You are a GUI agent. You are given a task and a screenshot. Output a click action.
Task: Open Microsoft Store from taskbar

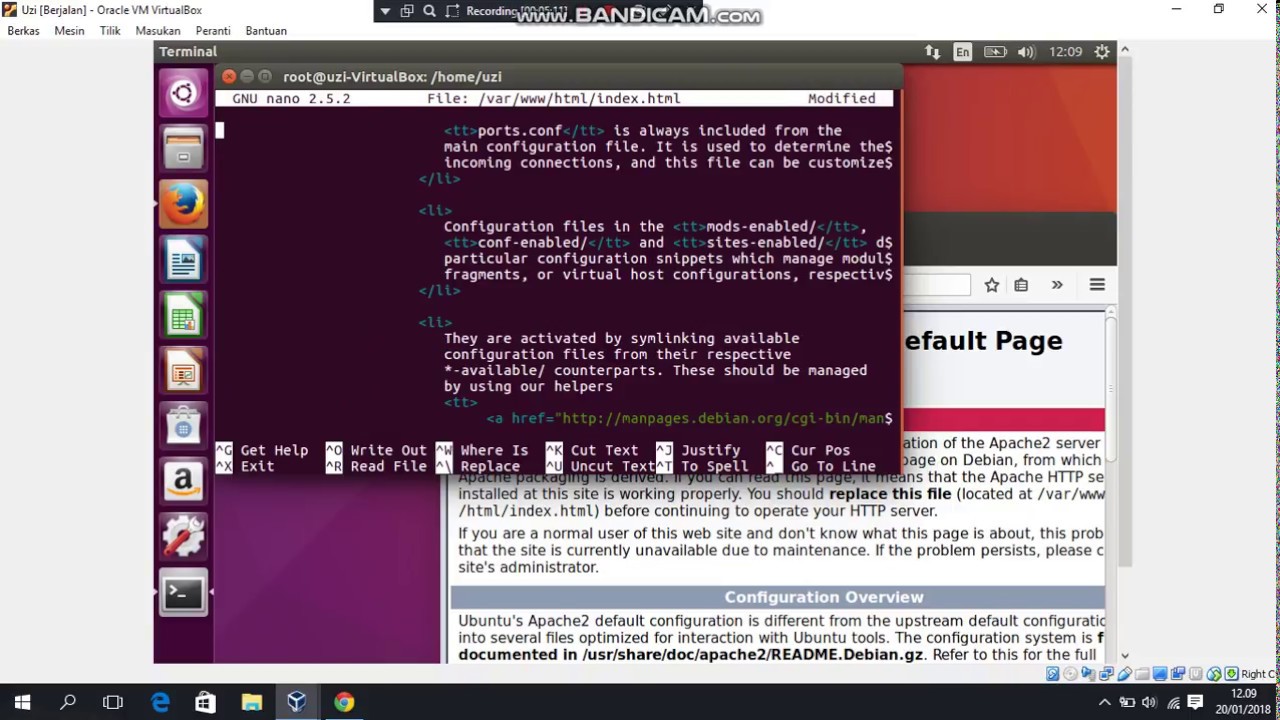point(205,702)
